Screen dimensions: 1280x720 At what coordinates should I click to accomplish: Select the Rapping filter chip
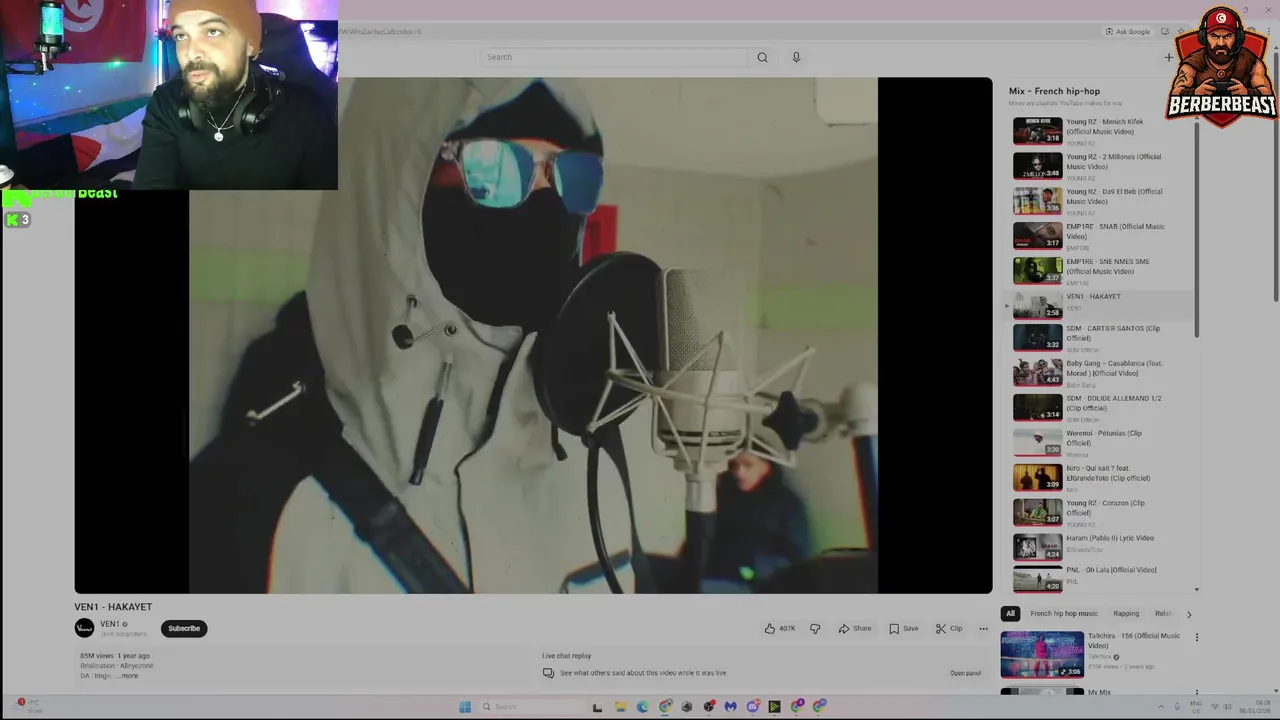1126,614
